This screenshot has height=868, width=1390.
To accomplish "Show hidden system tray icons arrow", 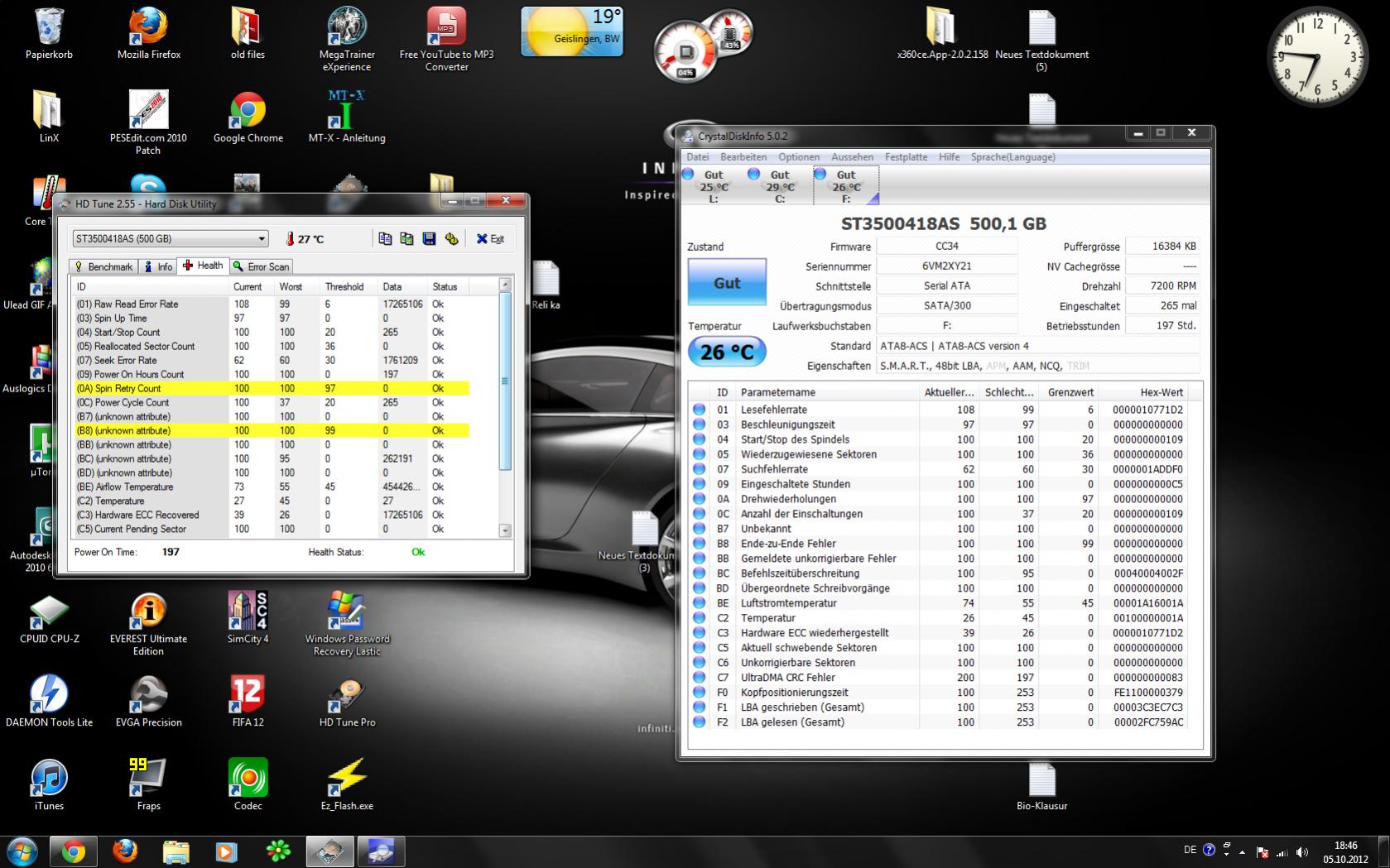I will [1242, 851].
